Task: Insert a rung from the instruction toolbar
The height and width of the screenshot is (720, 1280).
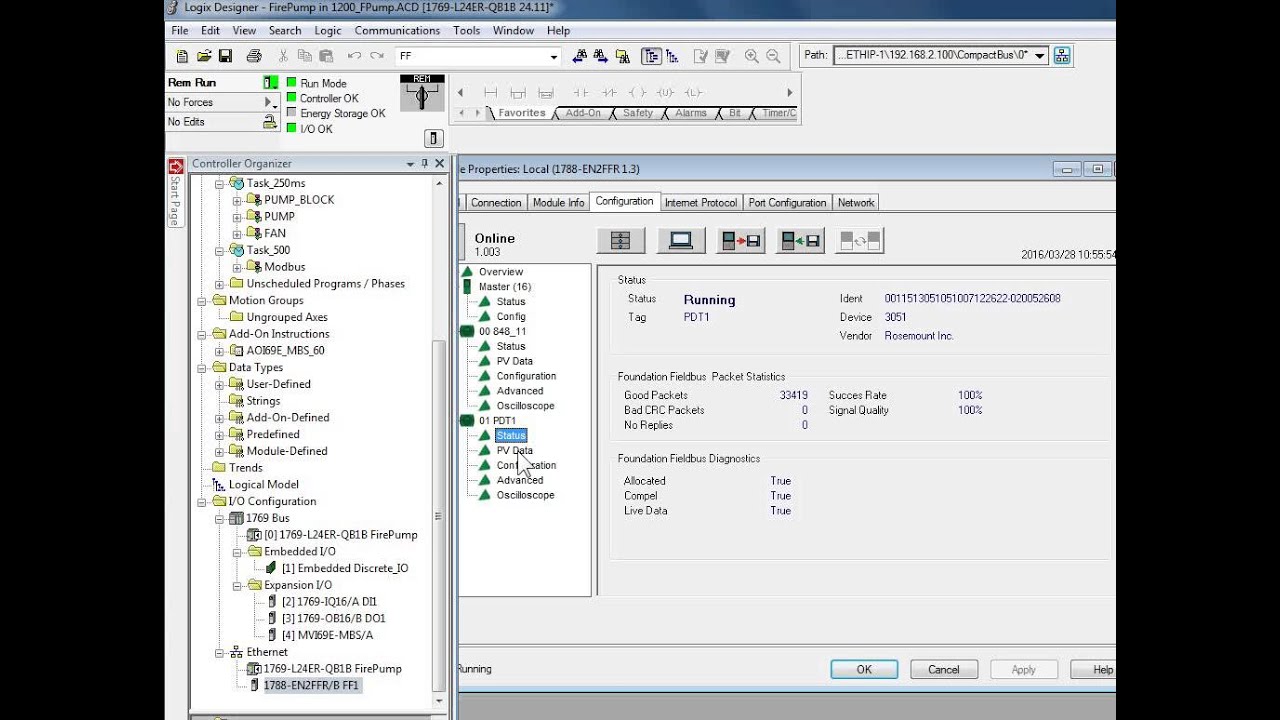Action: coord(490,92)
